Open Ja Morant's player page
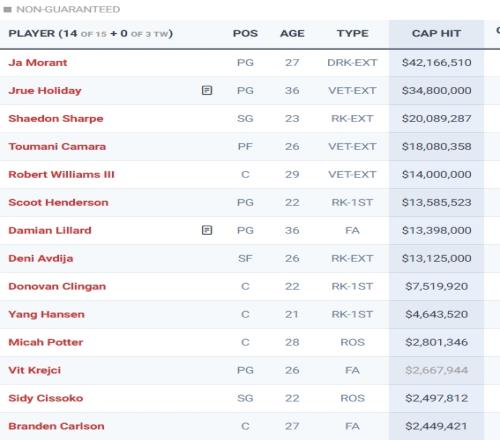500x440 pixels. [38, 62]
